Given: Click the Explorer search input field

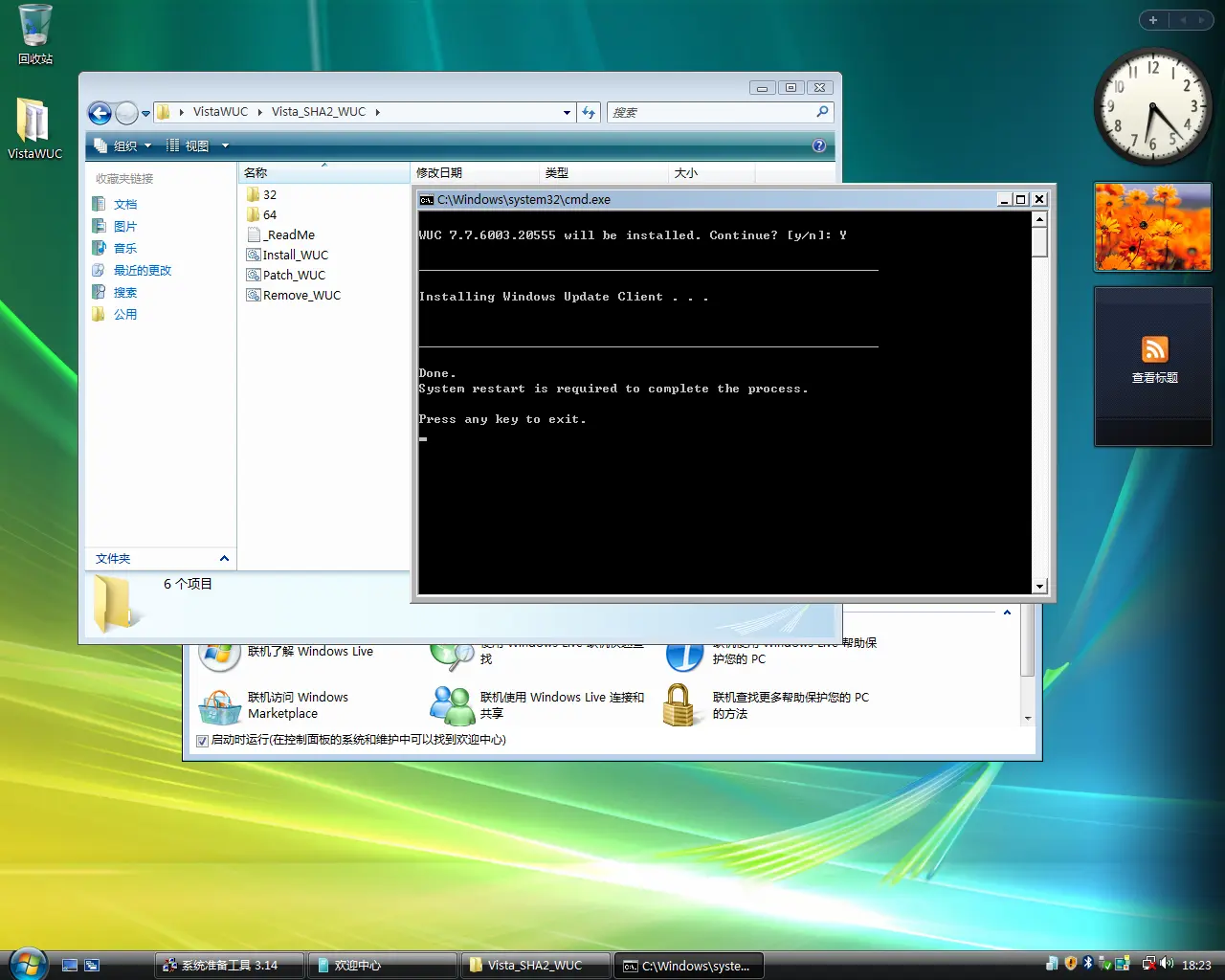Looking at the screenshot, I should click(x=710, y=113).
